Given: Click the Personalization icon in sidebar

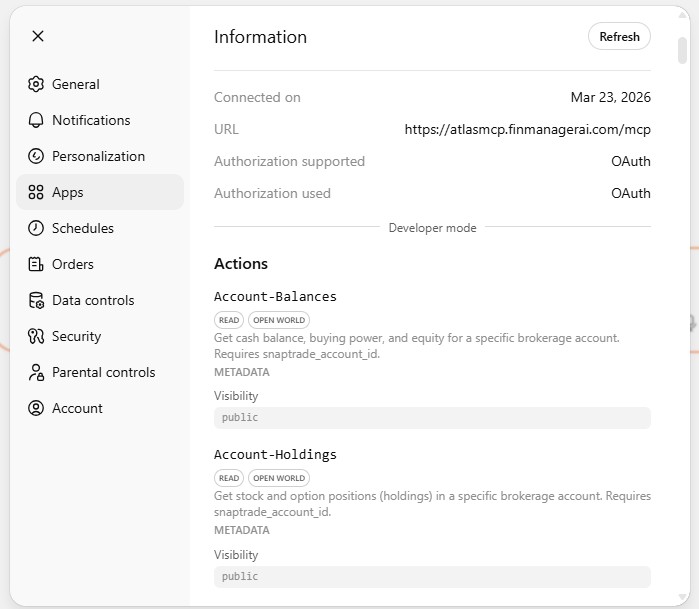Looking at the screenshot, I should click(36, 156).
